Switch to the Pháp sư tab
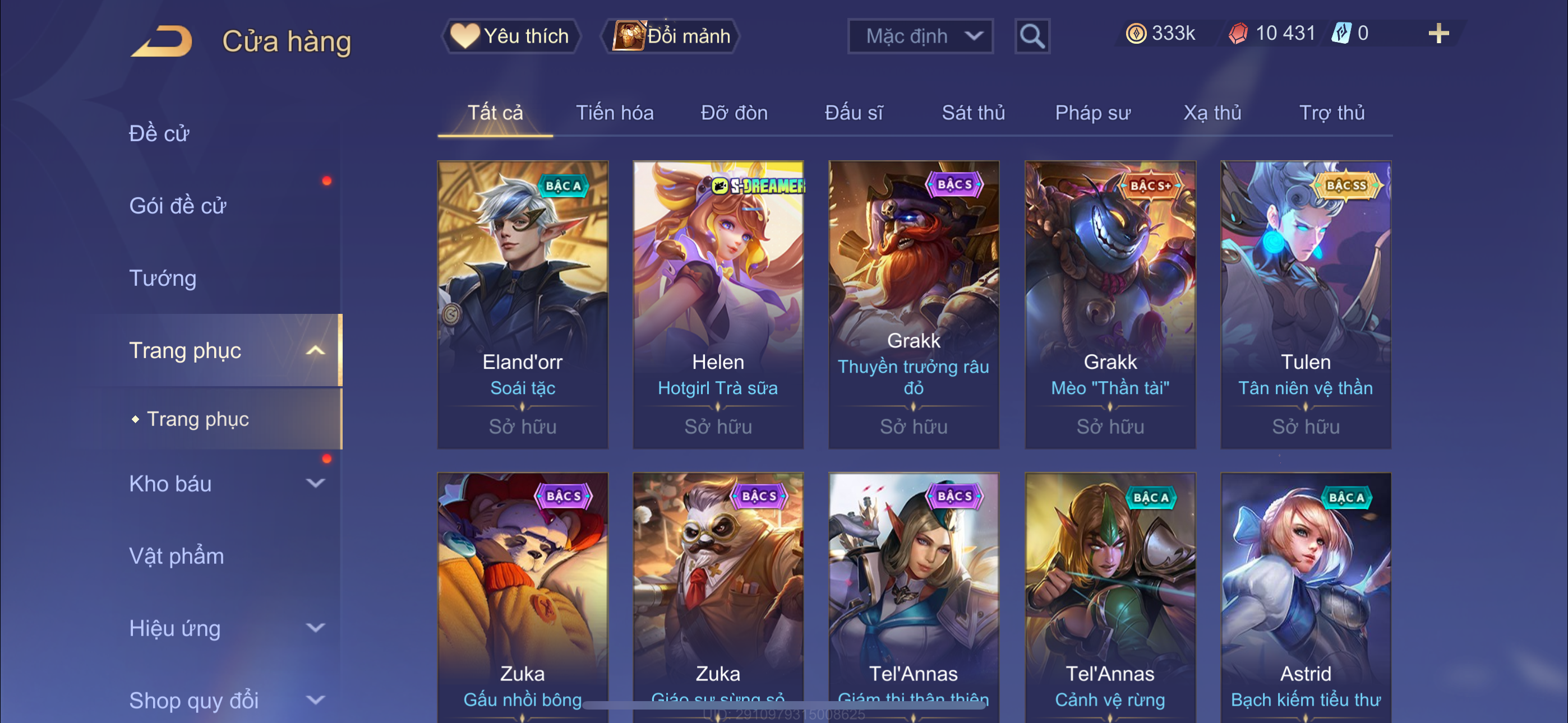Viewport: 1568px width, 723px height. (x=1092, y=113)
